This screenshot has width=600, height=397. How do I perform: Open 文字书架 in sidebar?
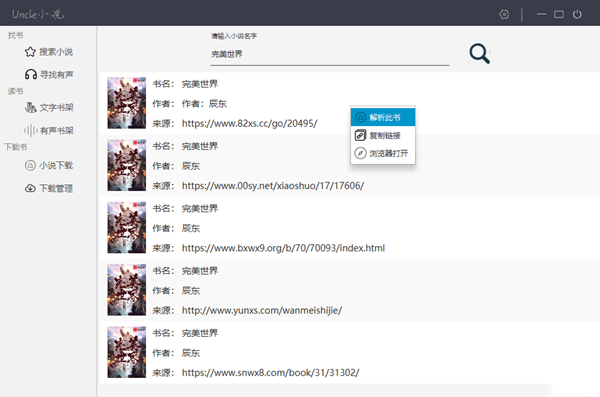(x=49, y=108)
